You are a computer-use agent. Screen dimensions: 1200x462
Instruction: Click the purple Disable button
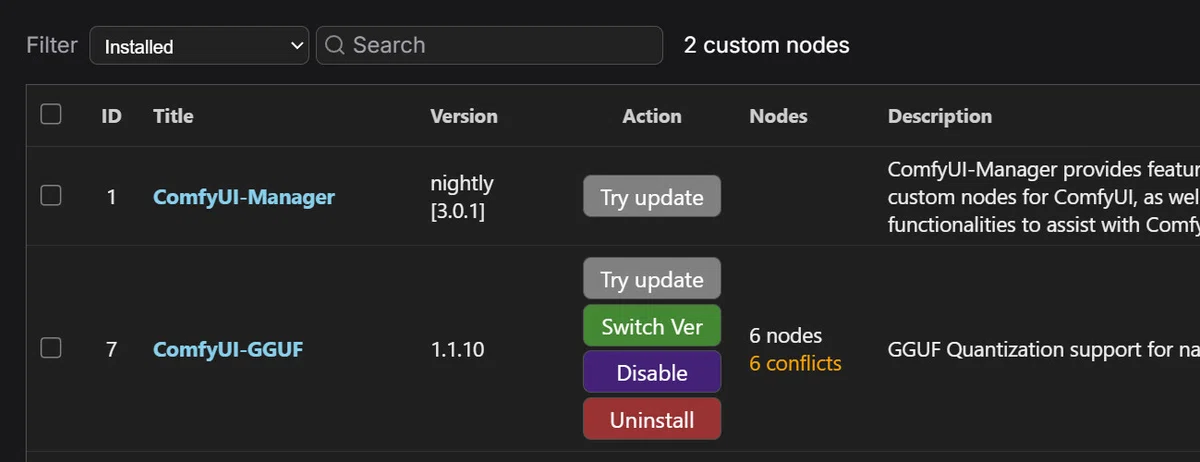click(x=652, y=372)
